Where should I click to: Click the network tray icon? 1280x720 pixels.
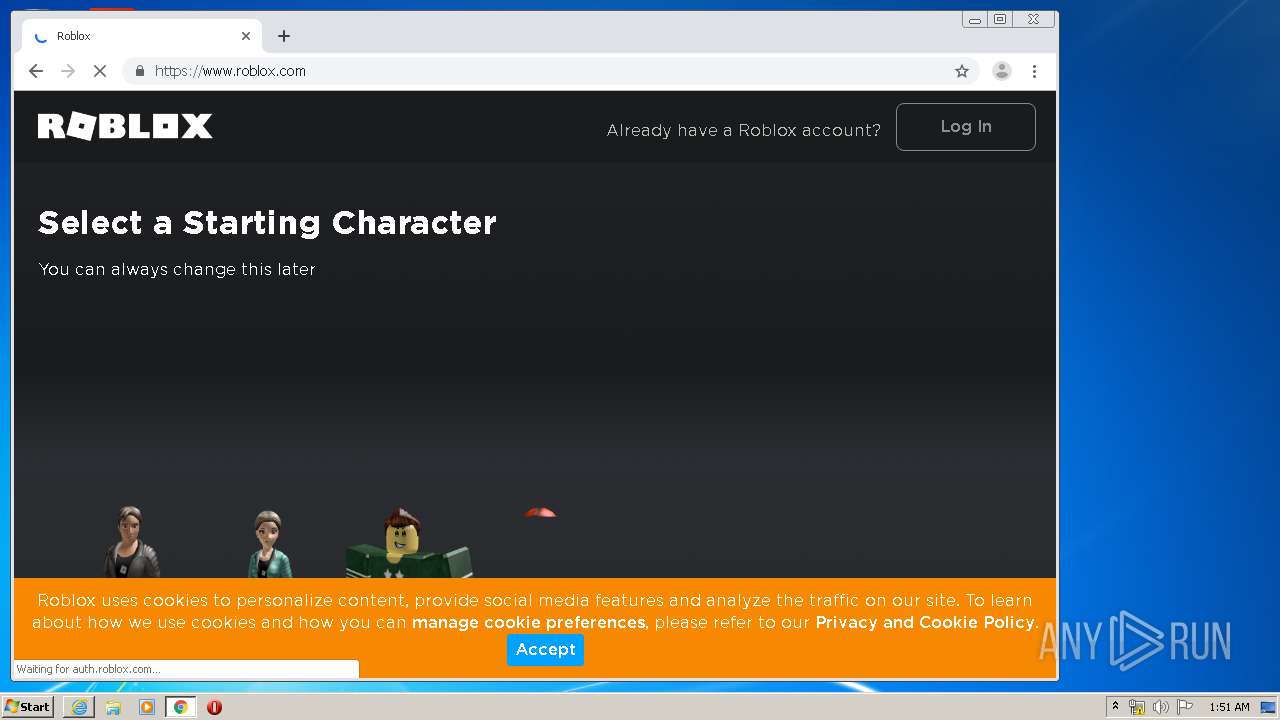1137,707
